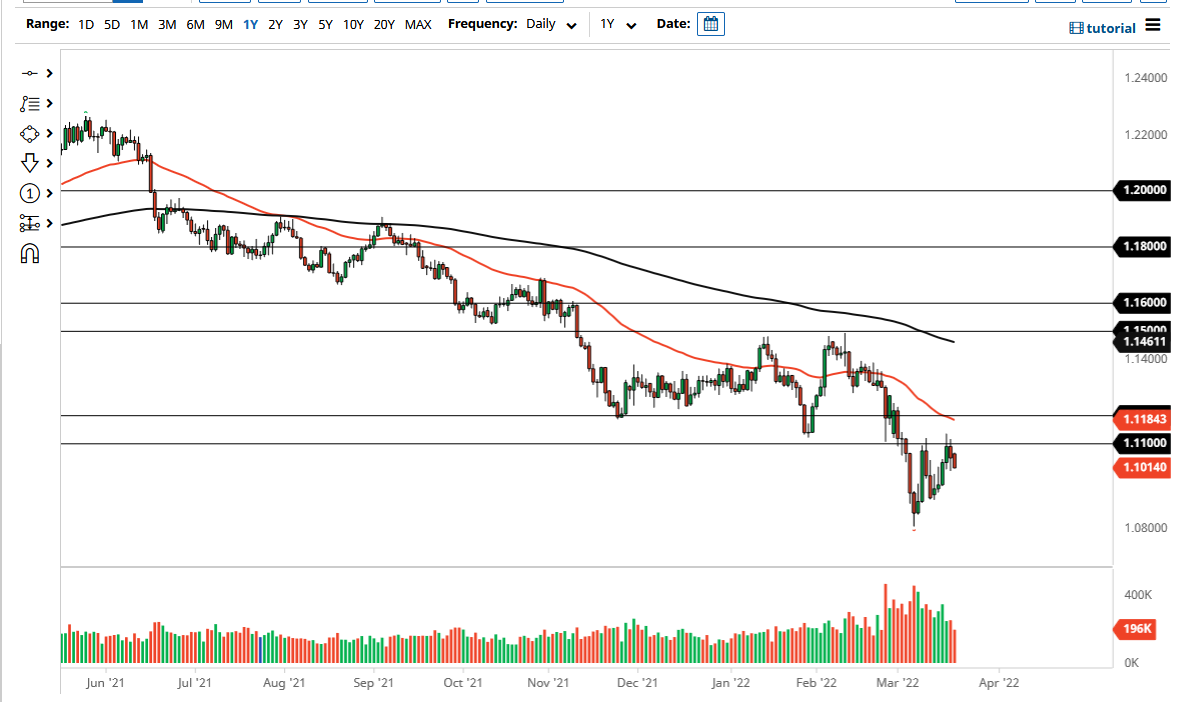The image size is (1180, 702).
Task: Open the indicator settings tool
Action: (x=30, y=223)
